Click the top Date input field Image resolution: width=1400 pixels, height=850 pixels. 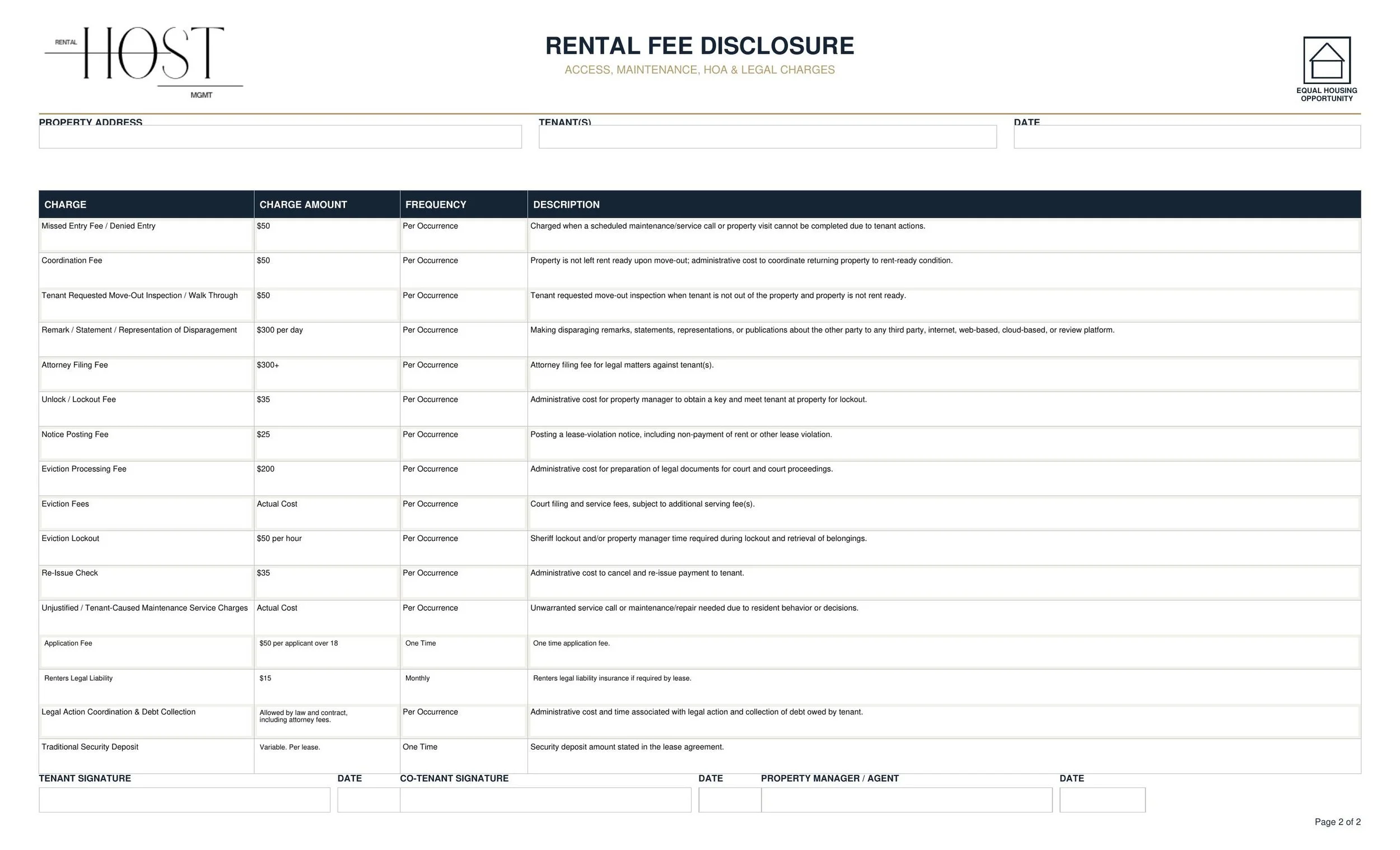click(x=1187, y=137)
